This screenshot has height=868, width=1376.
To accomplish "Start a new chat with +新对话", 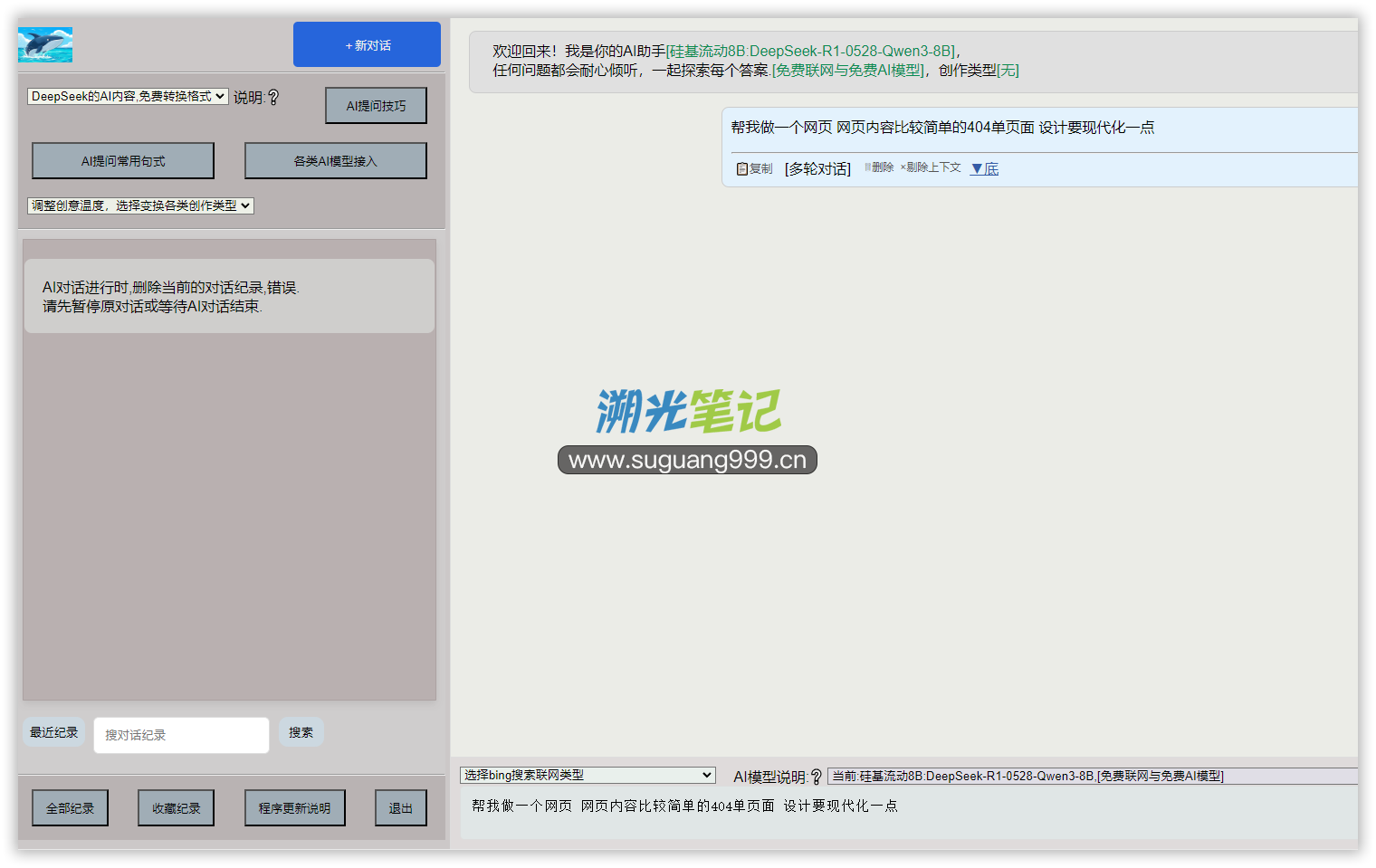I will click(367, 44).
